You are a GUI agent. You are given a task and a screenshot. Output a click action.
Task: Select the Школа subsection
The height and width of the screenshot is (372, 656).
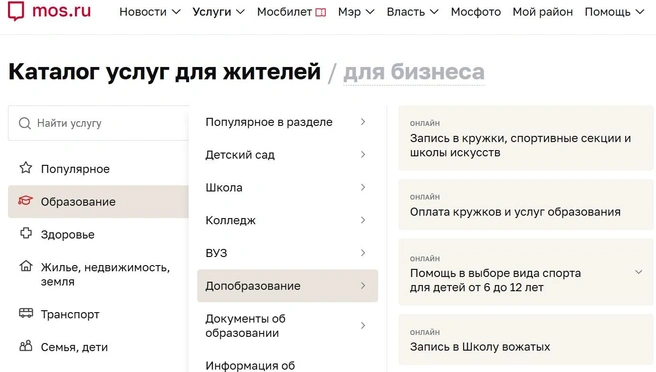coord(287,187)
